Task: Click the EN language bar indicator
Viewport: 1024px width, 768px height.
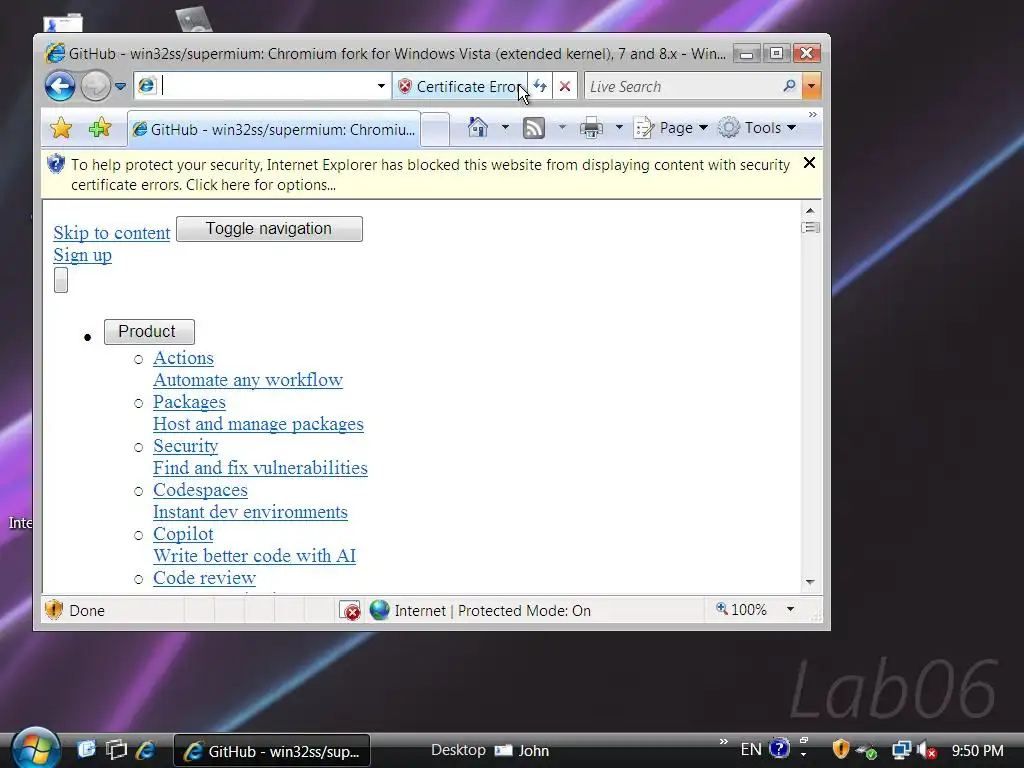Action: click(751, 750)
